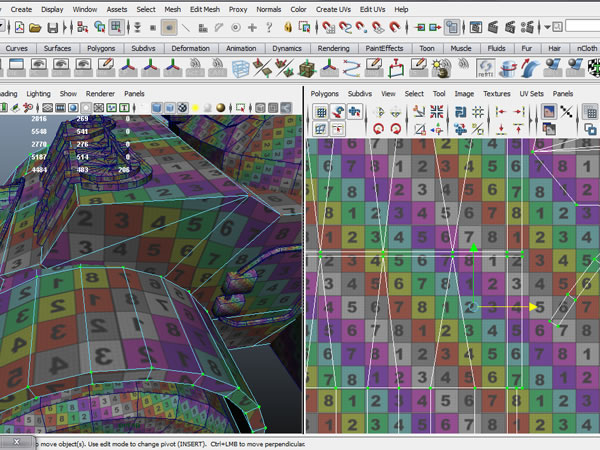Click the close button on bottom-left tab
Viewport: 600px width, 450px height.
[x=16, y=442]
